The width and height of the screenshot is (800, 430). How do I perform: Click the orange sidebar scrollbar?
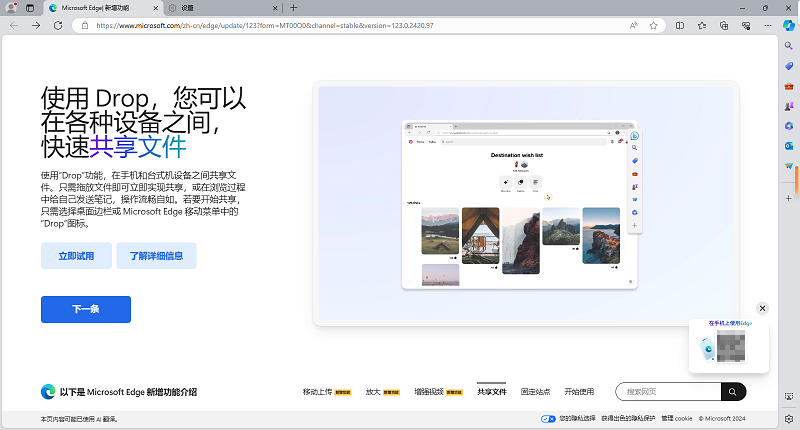pos(797,181)
